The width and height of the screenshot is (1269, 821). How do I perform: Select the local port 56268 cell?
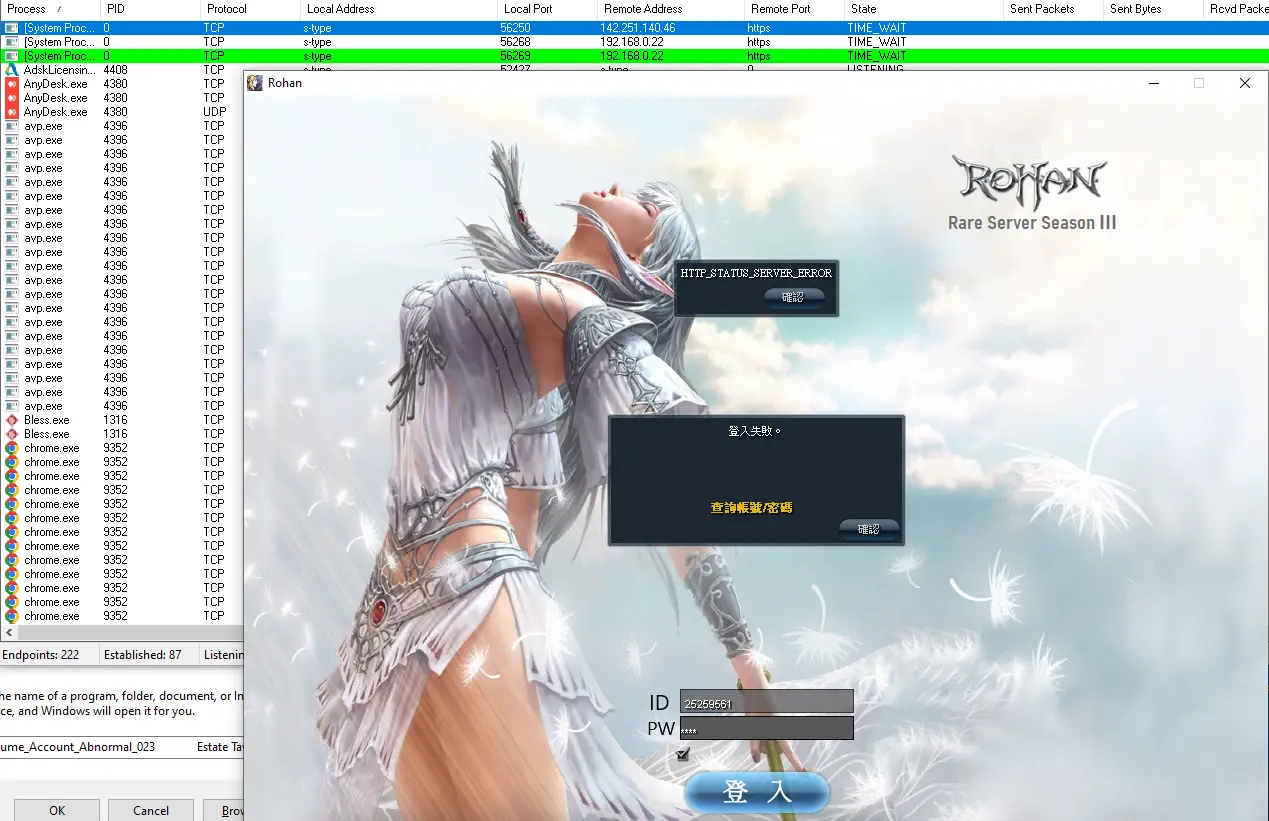coord(515,42)
